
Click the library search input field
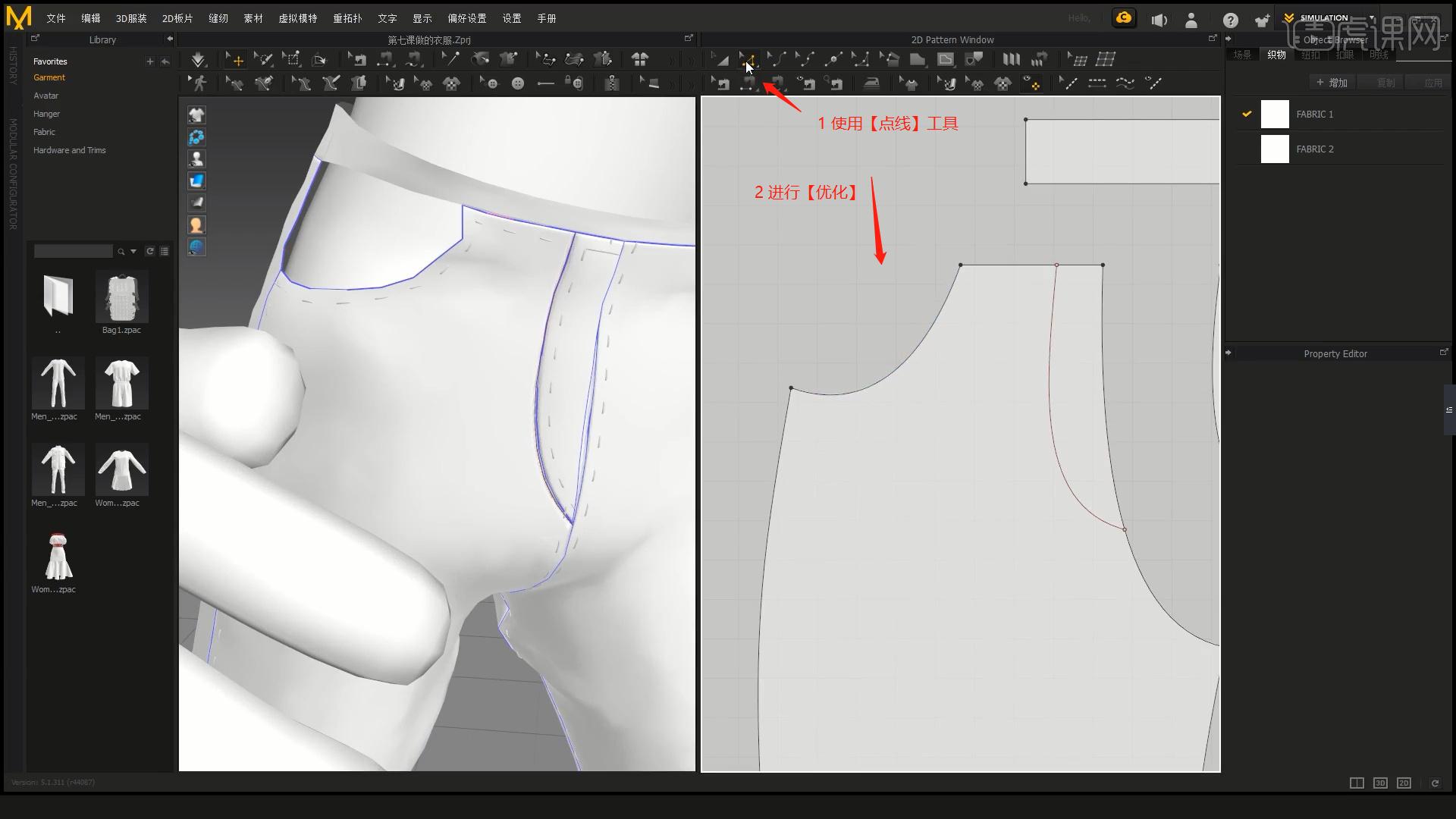73,251
